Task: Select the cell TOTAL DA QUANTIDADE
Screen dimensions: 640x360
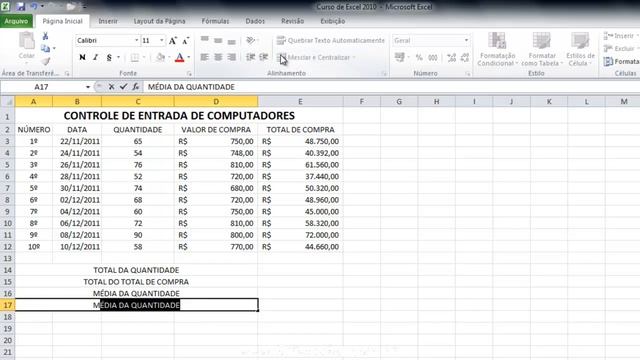Action: tap(136, 270)
